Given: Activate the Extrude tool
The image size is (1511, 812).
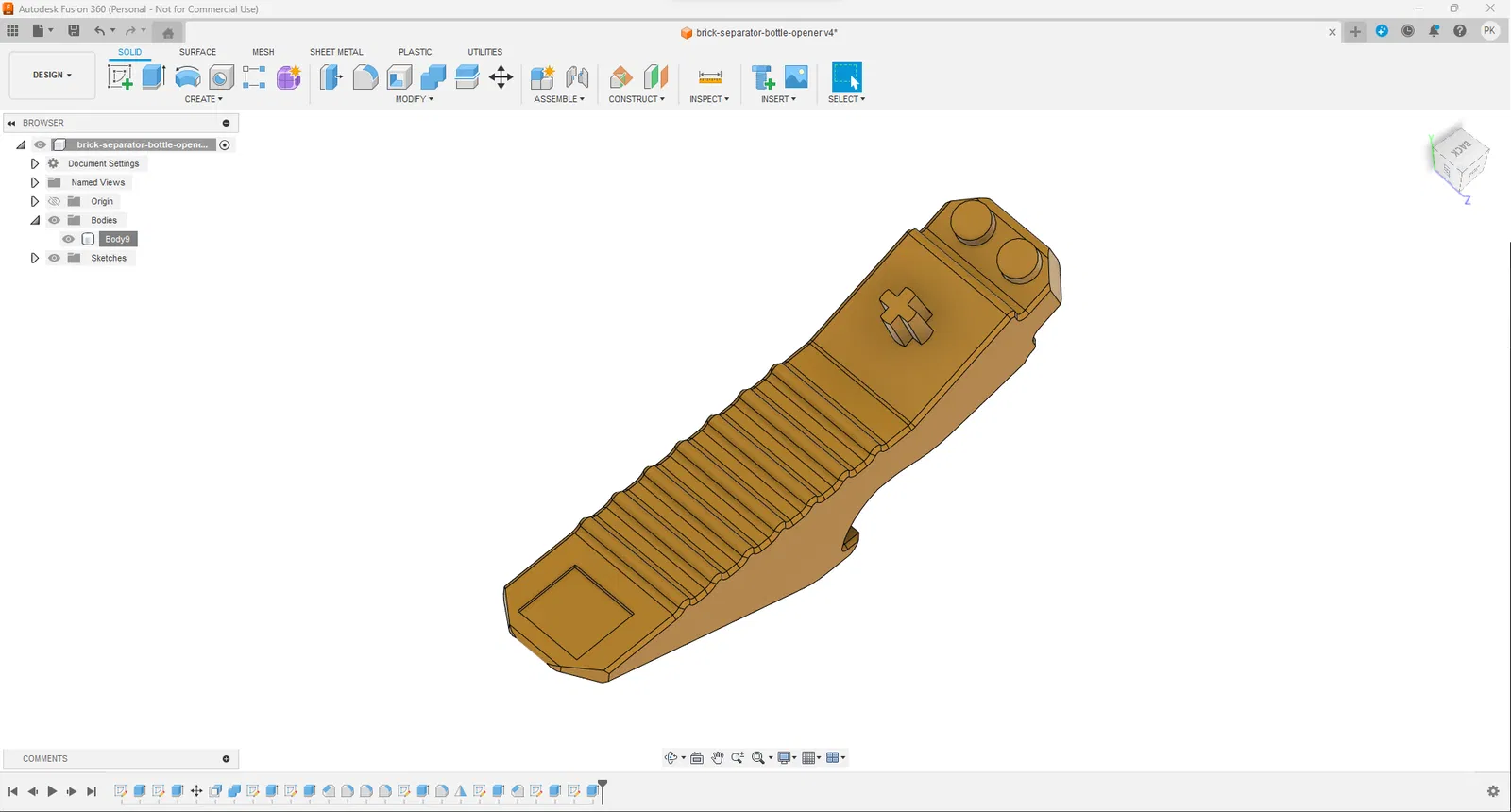Looking at the screenshot, I should pyautogui.click(x=153, y=77).
